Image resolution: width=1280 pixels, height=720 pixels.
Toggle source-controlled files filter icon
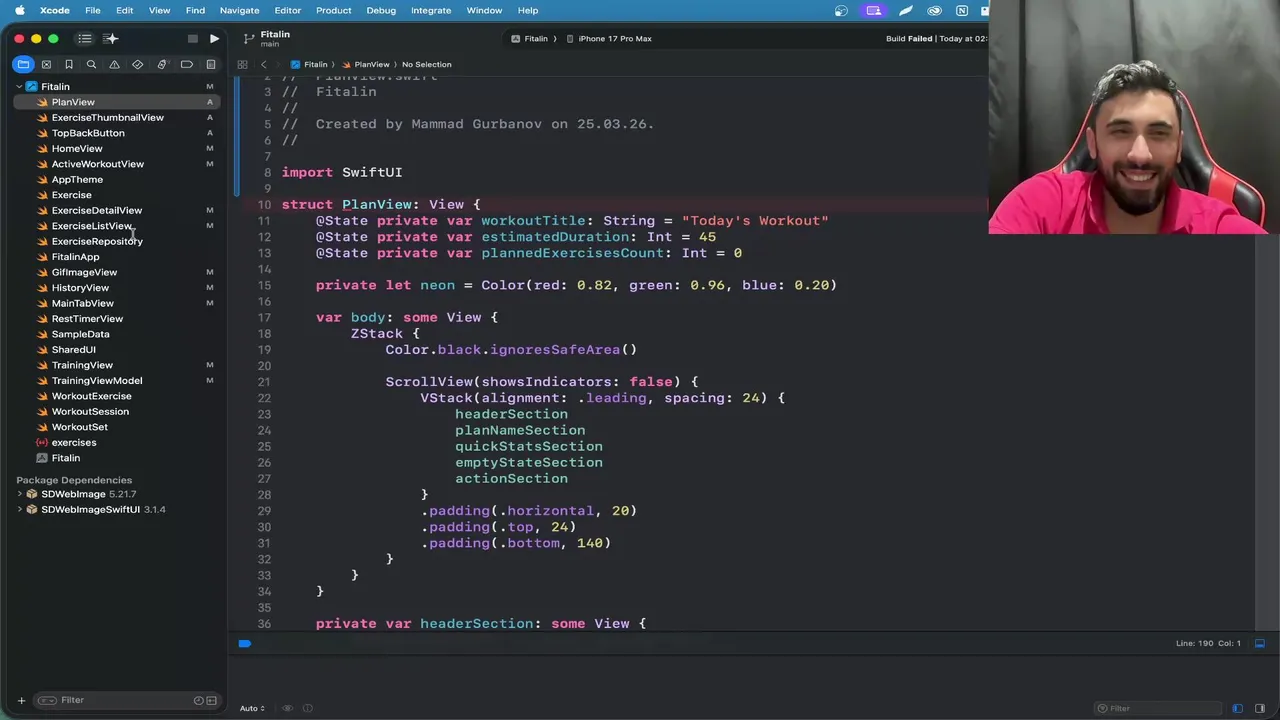[211, 700]
